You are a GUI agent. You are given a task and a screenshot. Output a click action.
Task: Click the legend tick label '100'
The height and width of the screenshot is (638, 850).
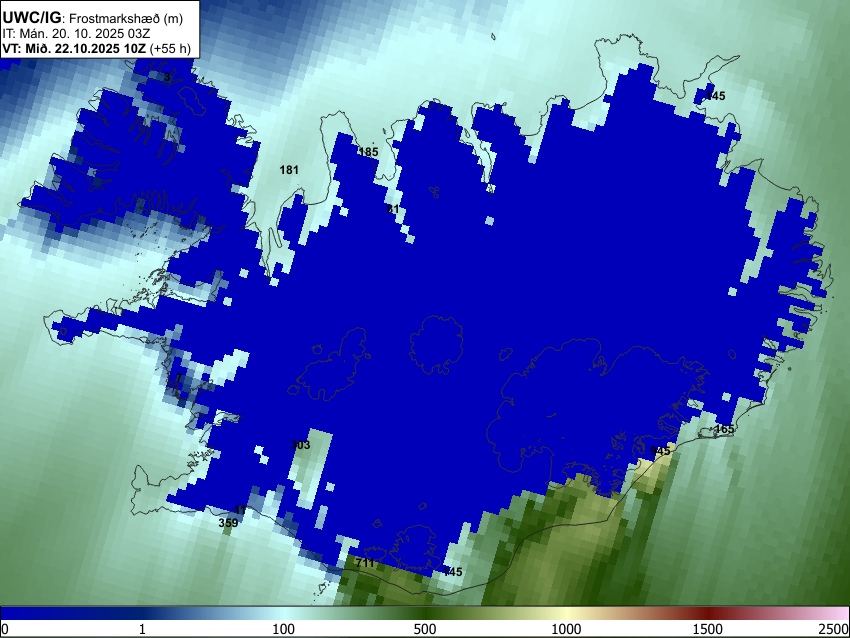coord(284,629)
